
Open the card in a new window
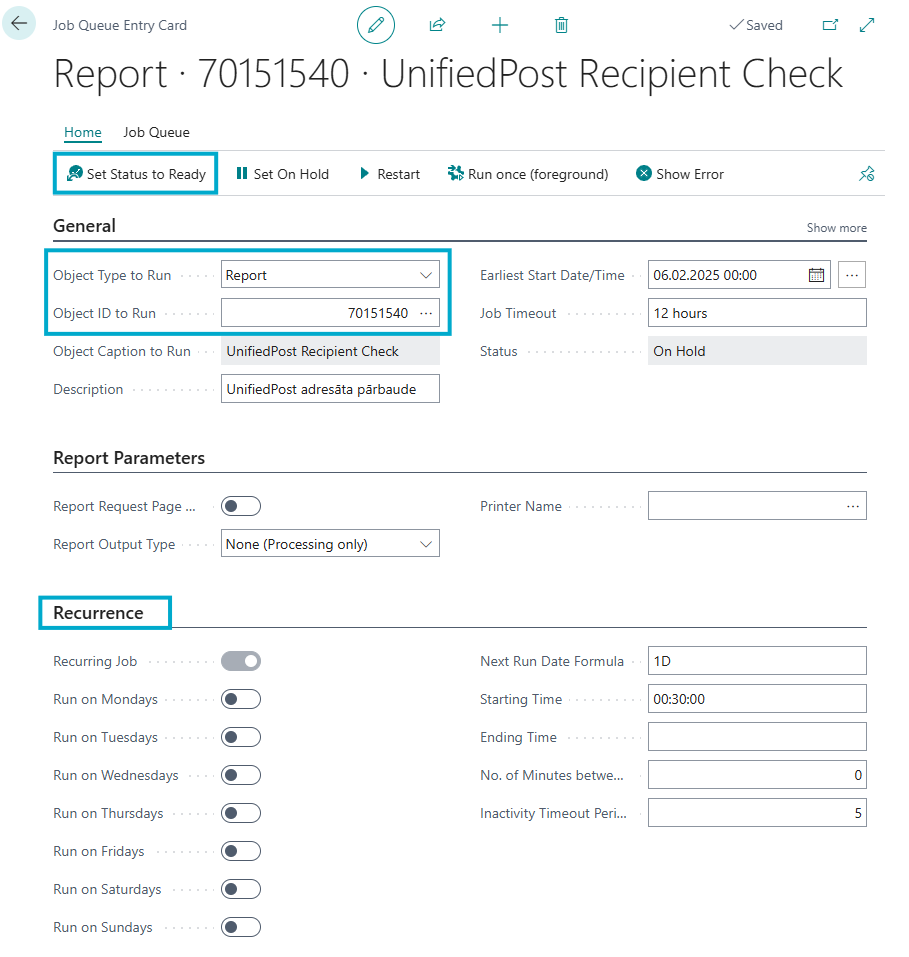pyautogui.click(x=830, y=25)
